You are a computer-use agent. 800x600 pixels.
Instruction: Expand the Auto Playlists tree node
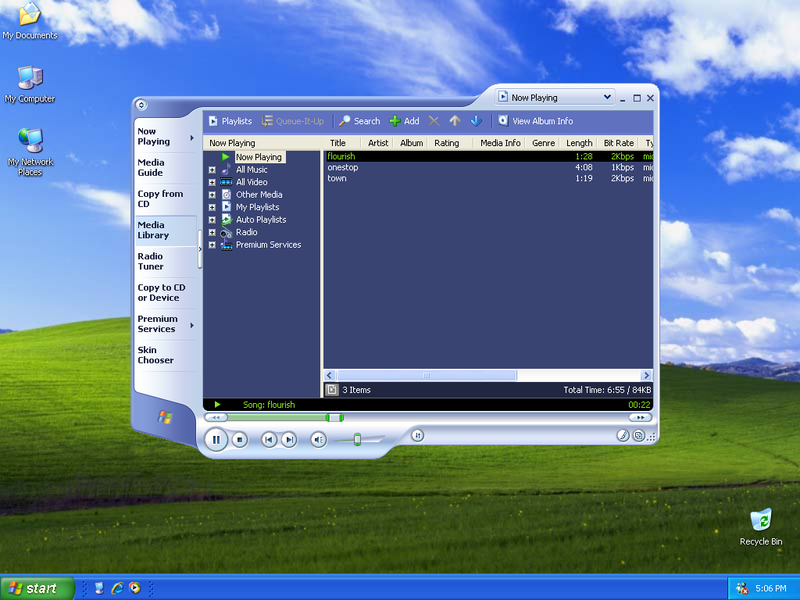[212, 220]
